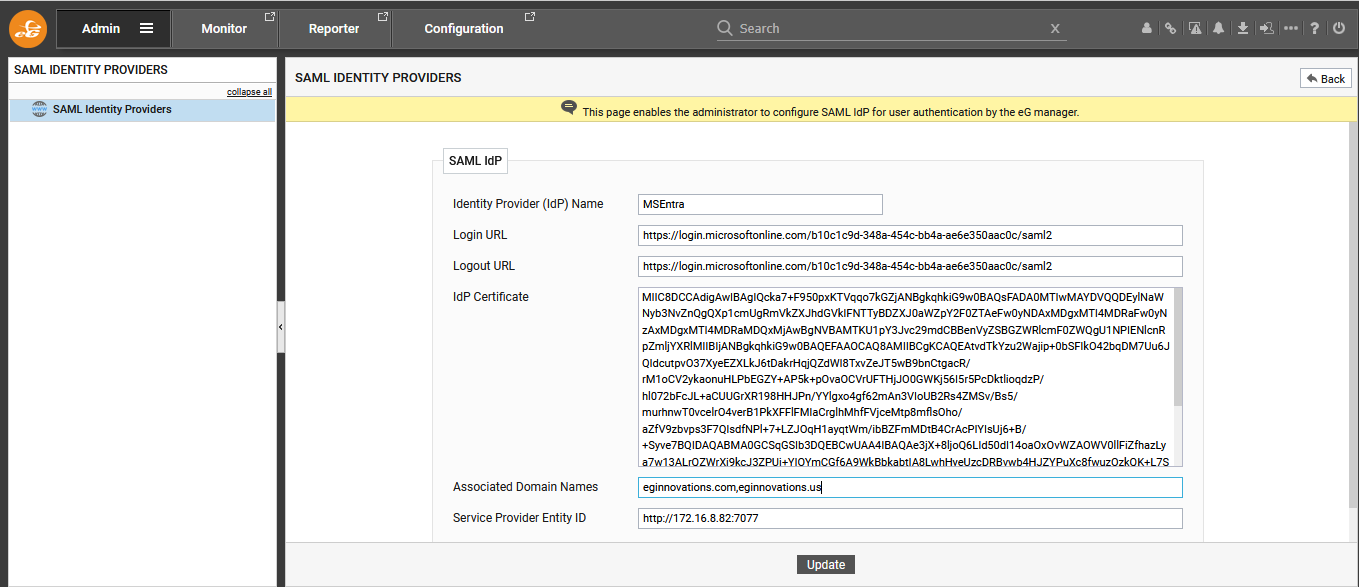Open the Configuration tab
Viewport: 1359px width, 587px height.
[464, 29]
